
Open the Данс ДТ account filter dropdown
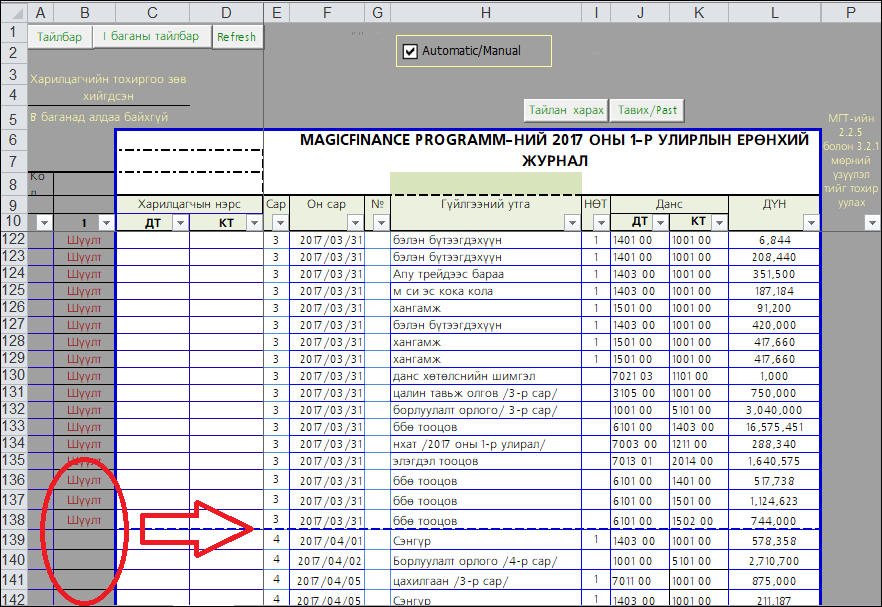click(660, 223)
